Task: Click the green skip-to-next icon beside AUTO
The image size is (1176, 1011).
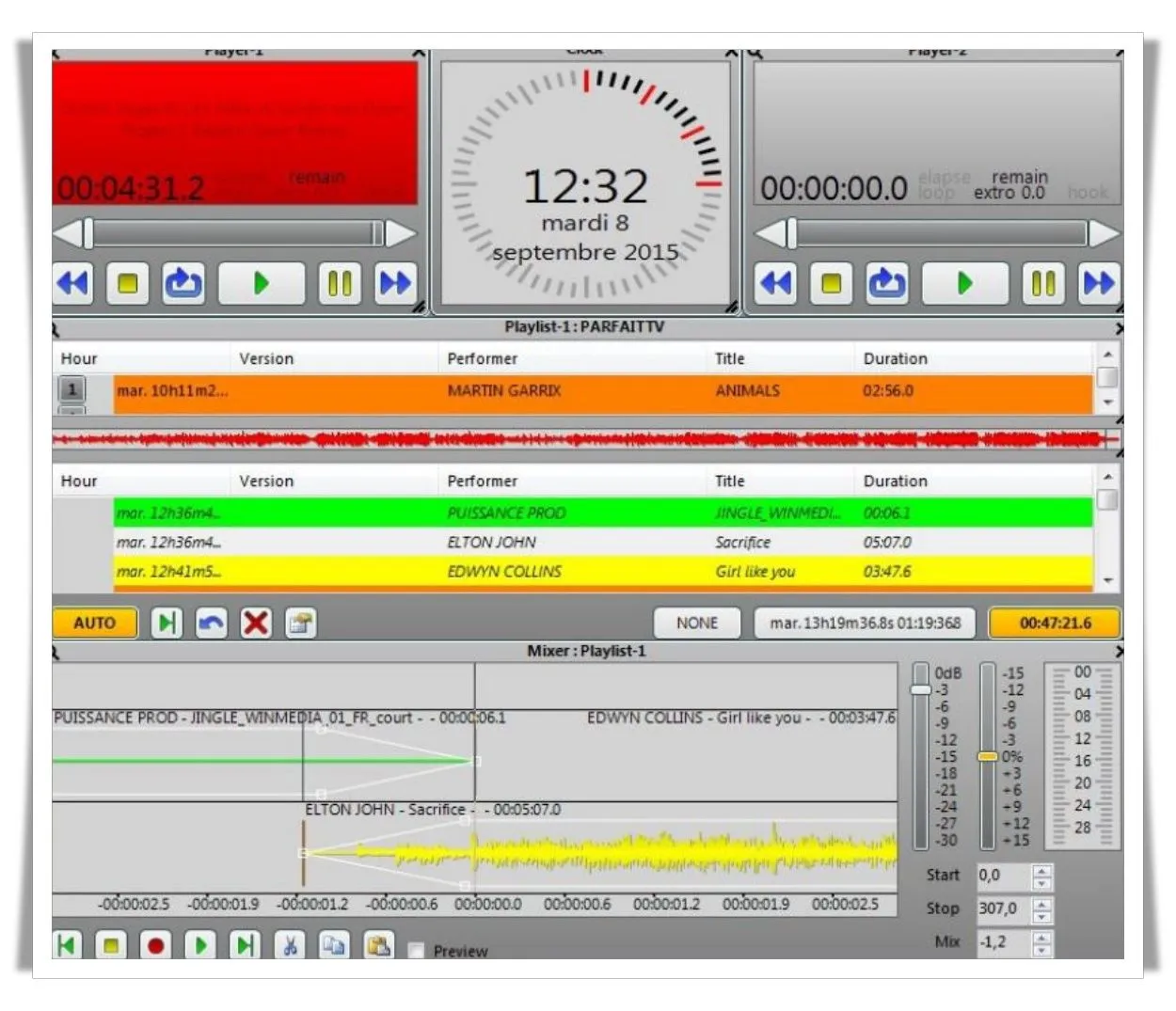Action: click(x=167, y=623)
